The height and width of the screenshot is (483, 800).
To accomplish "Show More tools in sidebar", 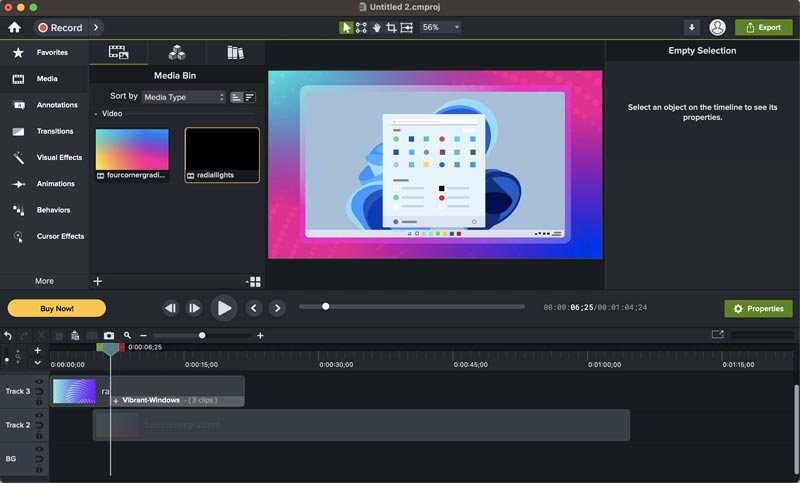I will [x=44, y=281].
